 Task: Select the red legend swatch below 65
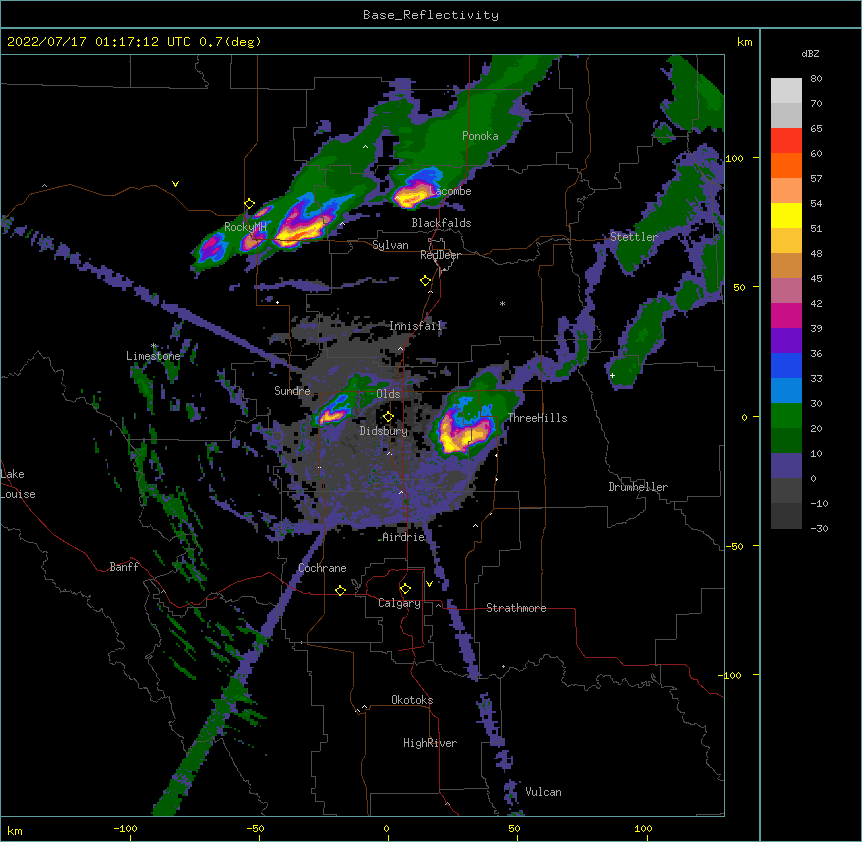click(x=786, y=141)
